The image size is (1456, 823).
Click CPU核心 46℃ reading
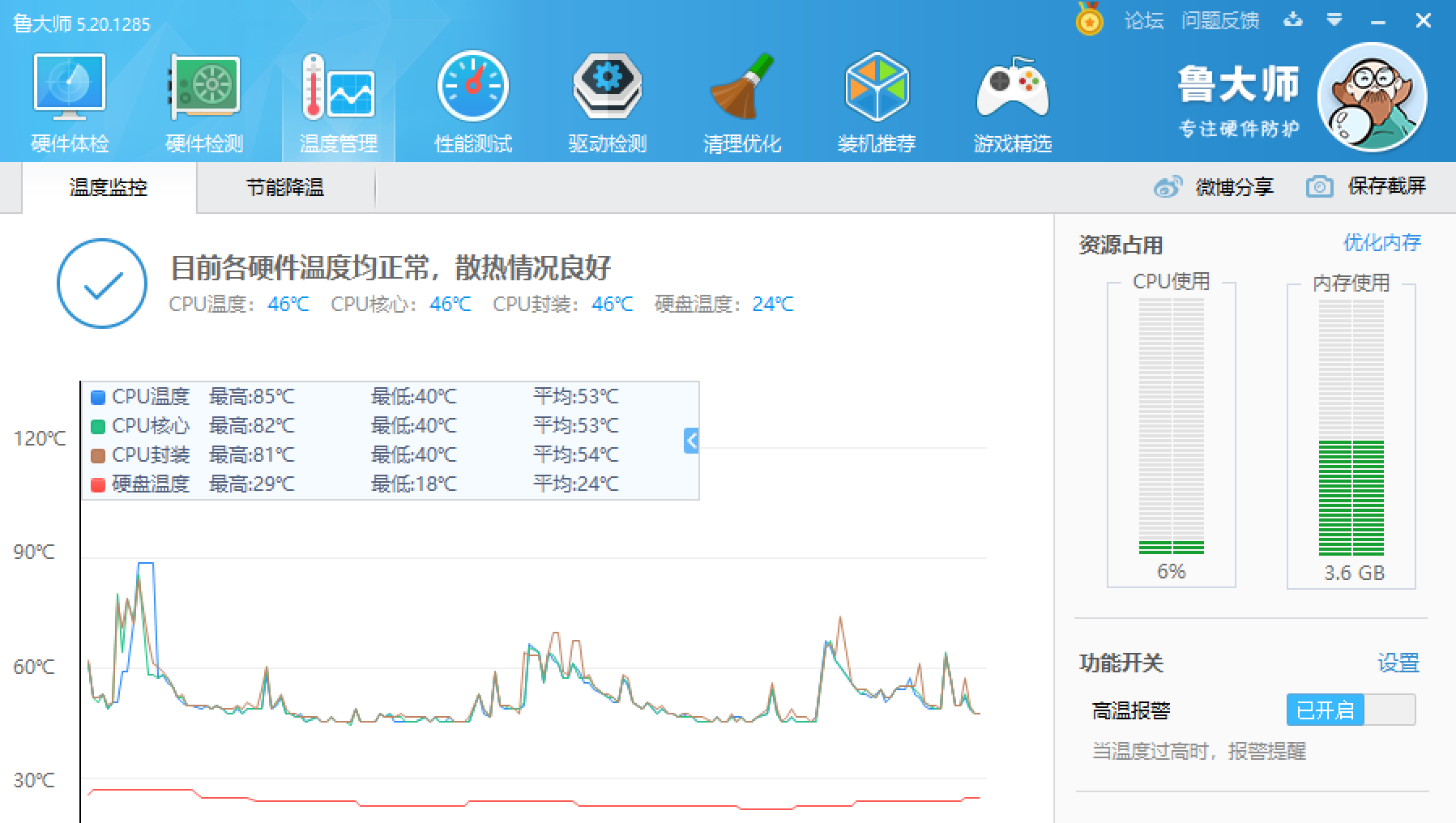tap(401, 304)
